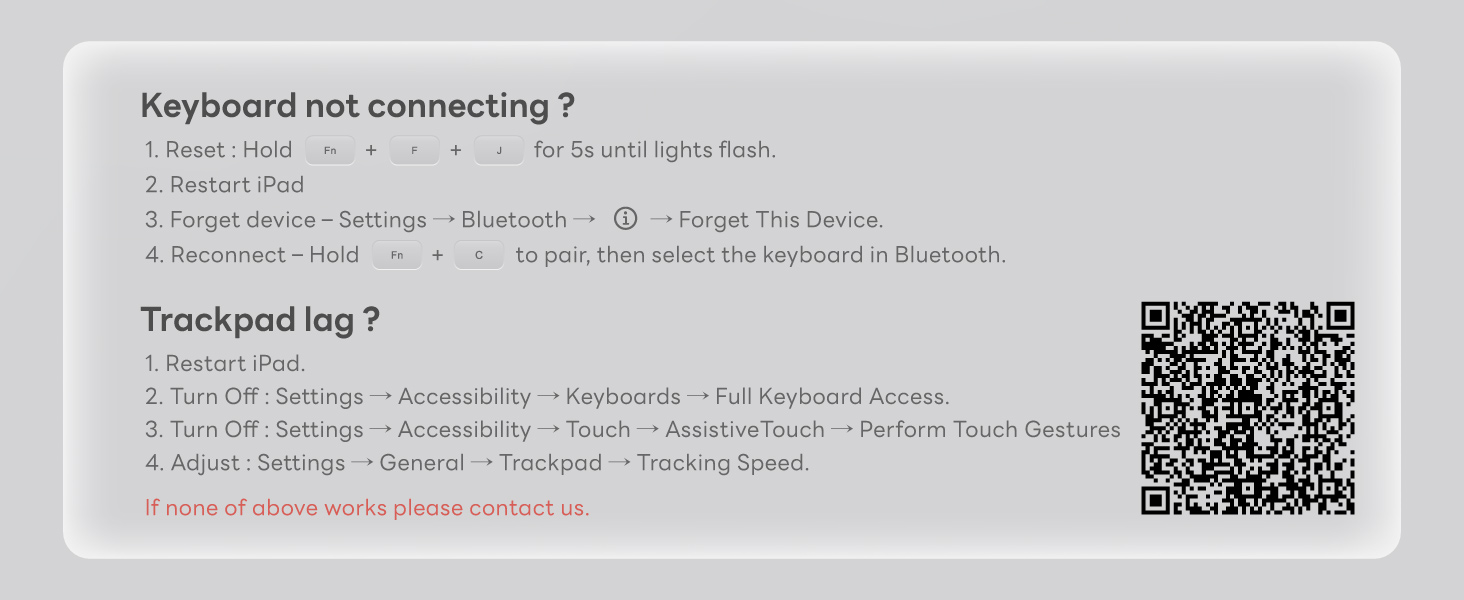The image size is (1464, 600).
Task: Click the circled info icon
Action: coord(625,219)
